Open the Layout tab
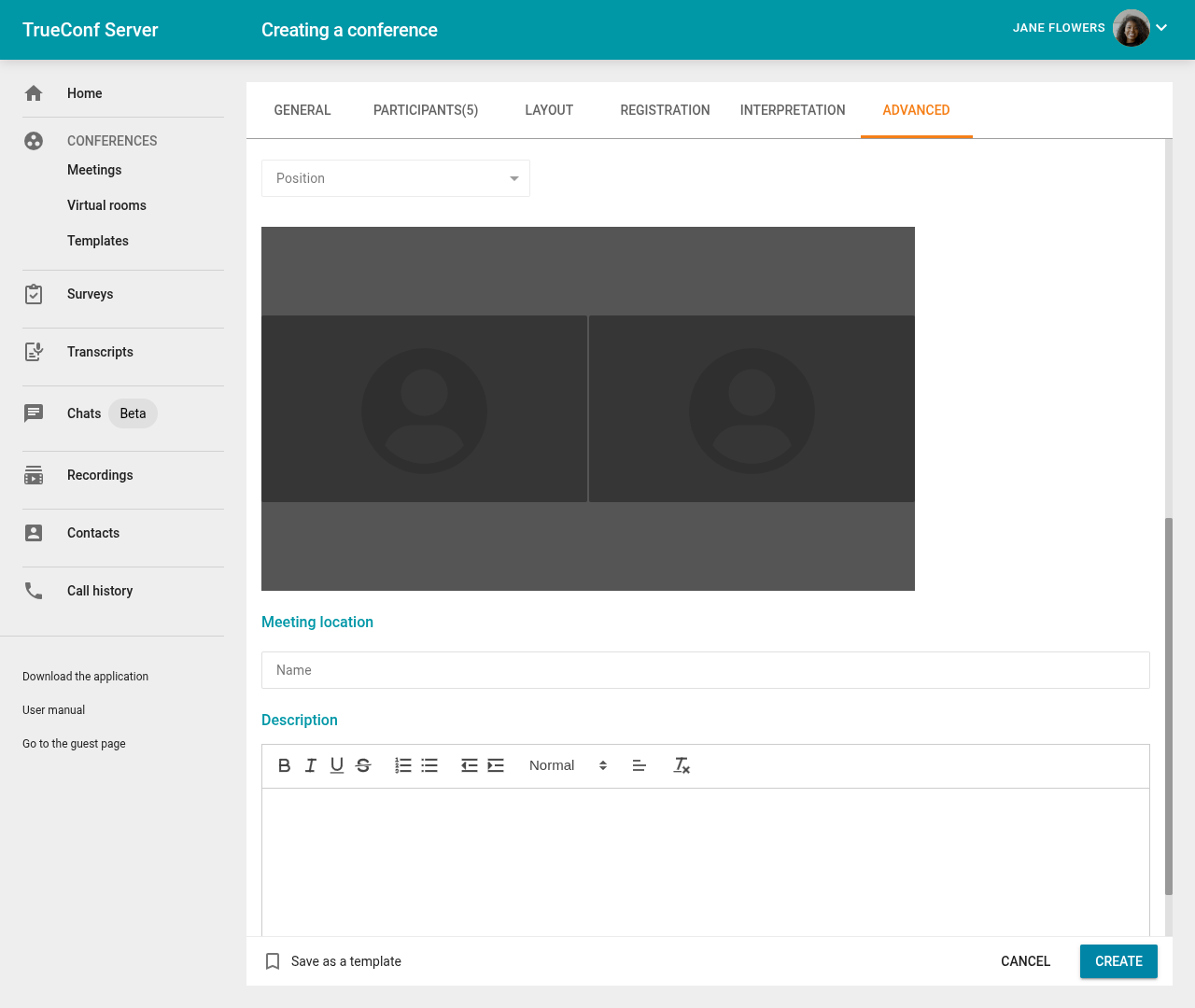The height and width of the screenshot is (1008, 1195). (549, 110)
